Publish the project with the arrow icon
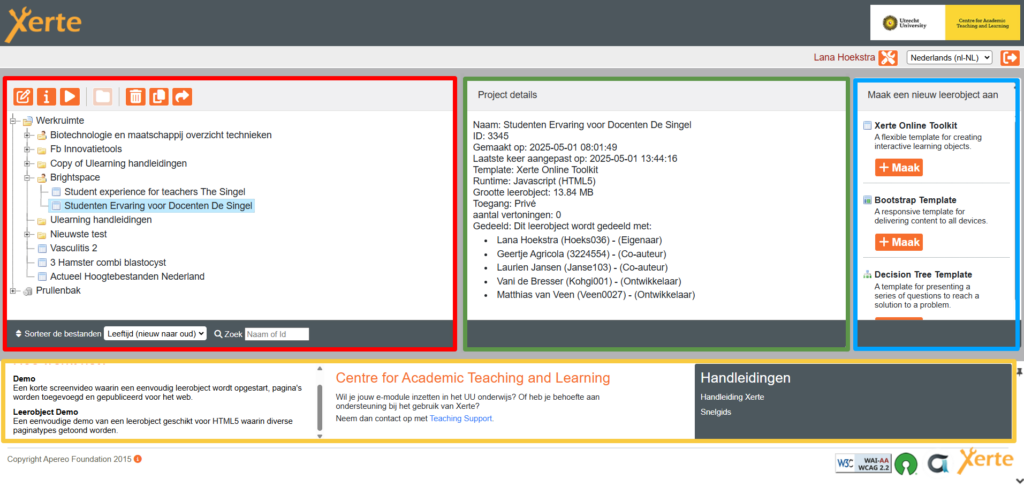Viewport: 1024px width, 486px height. (182, 97)
